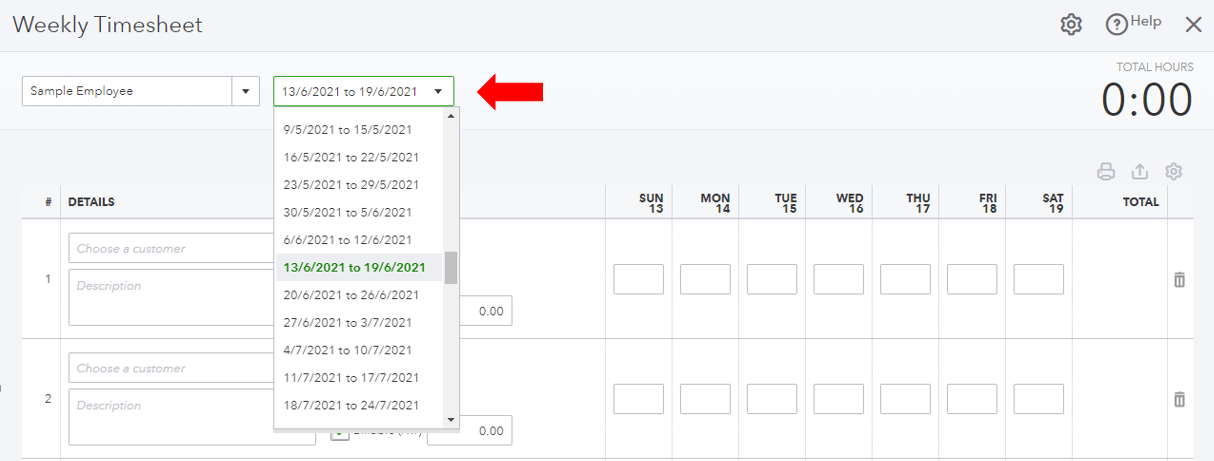Pick week 4/7/2021 to 10/7/2021
Viewport: 1214px width, 461px height.
click(347, 350)
